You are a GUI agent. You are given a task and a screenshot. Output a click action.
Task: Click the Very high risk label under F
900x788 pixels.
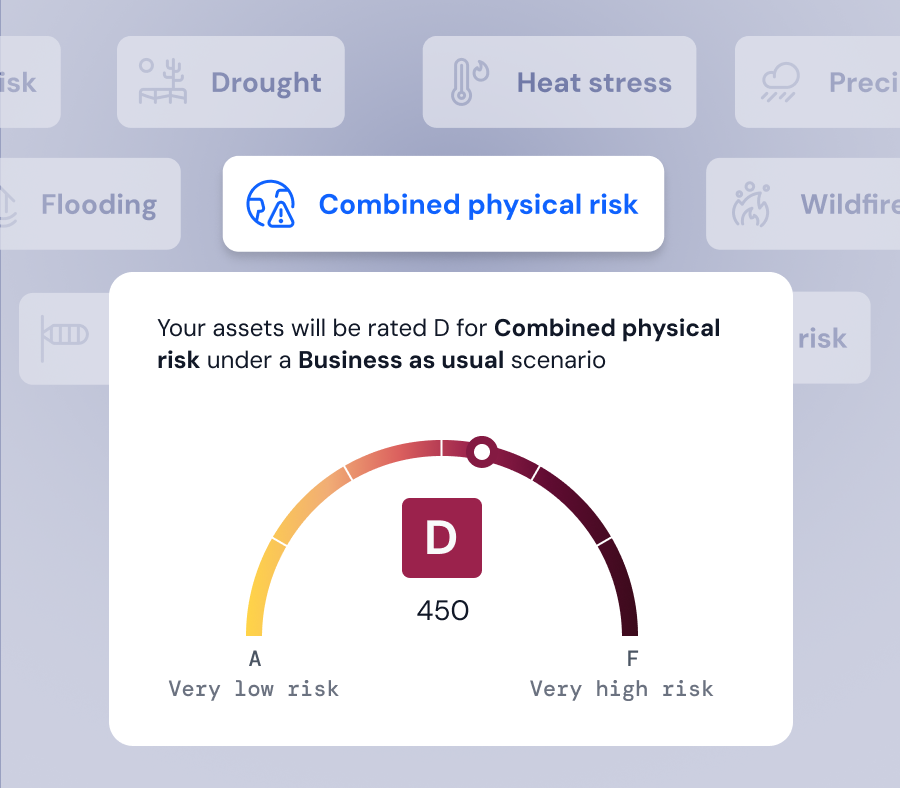621,688
